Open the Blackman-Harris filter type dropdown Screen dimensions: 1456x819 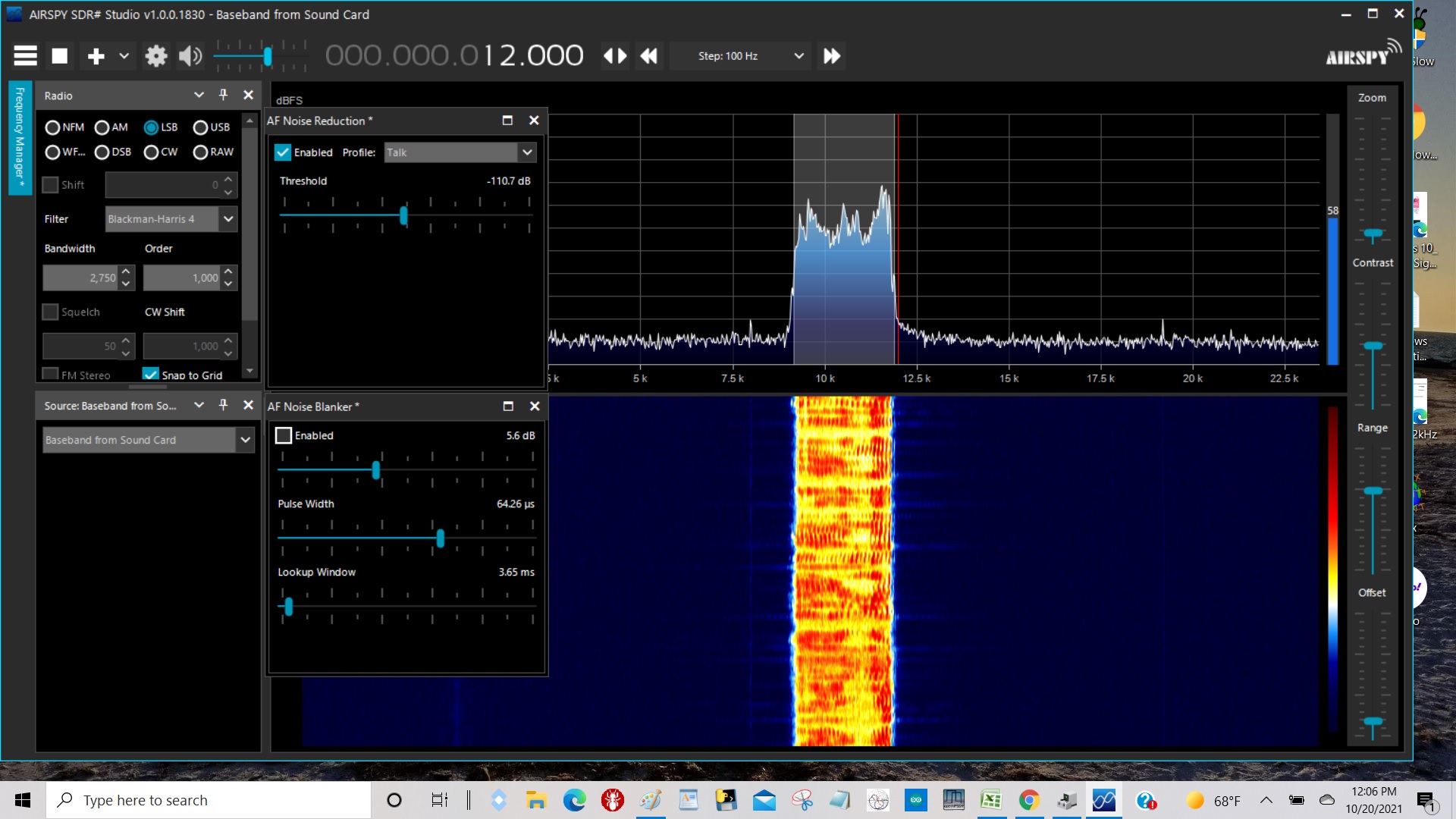pyautogui.click(x=228, y=219)
